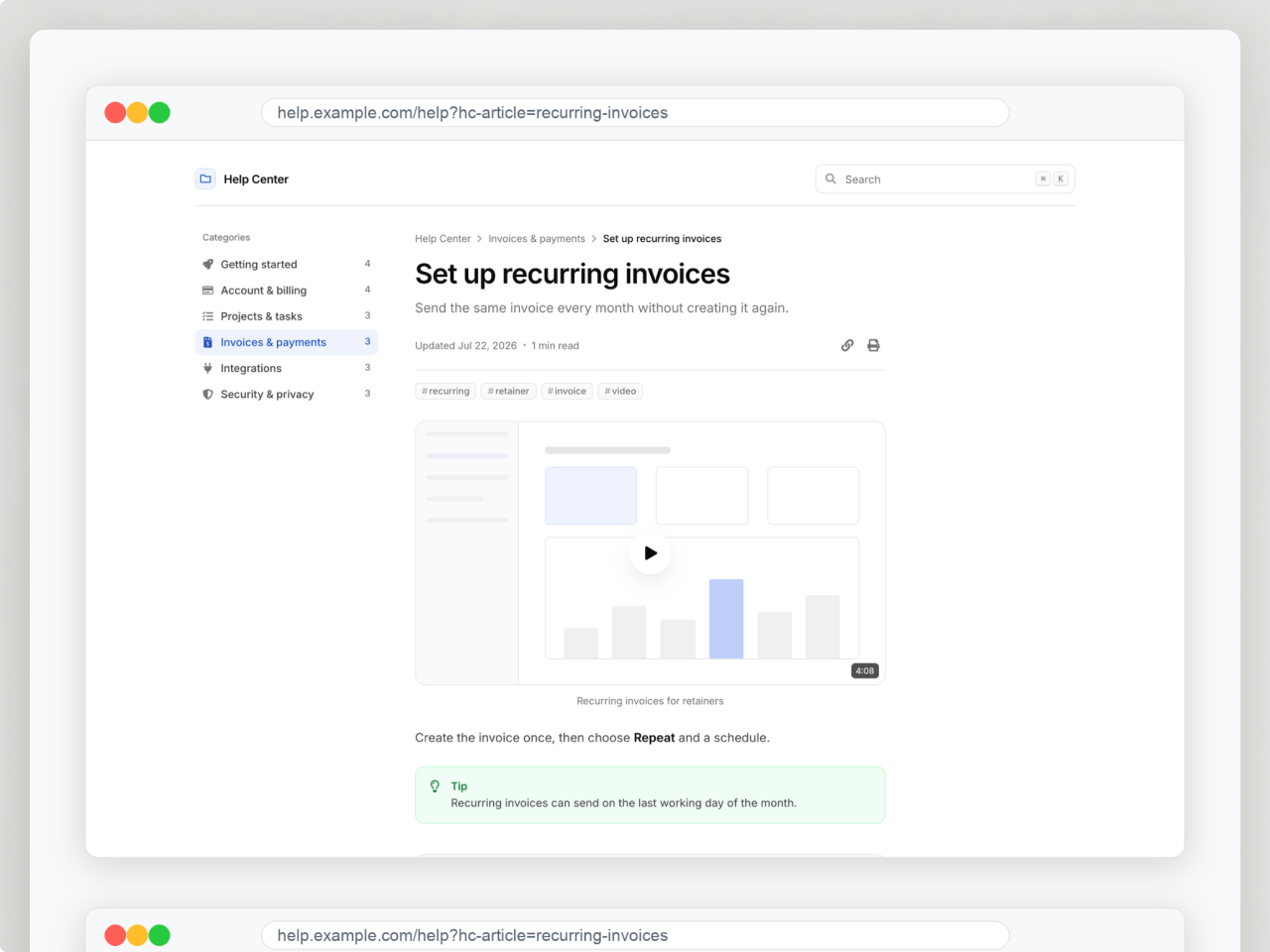Screen dimensions: 1270x952
Task: Click the Account & billing card icon
Action: (x=207, y=291)
